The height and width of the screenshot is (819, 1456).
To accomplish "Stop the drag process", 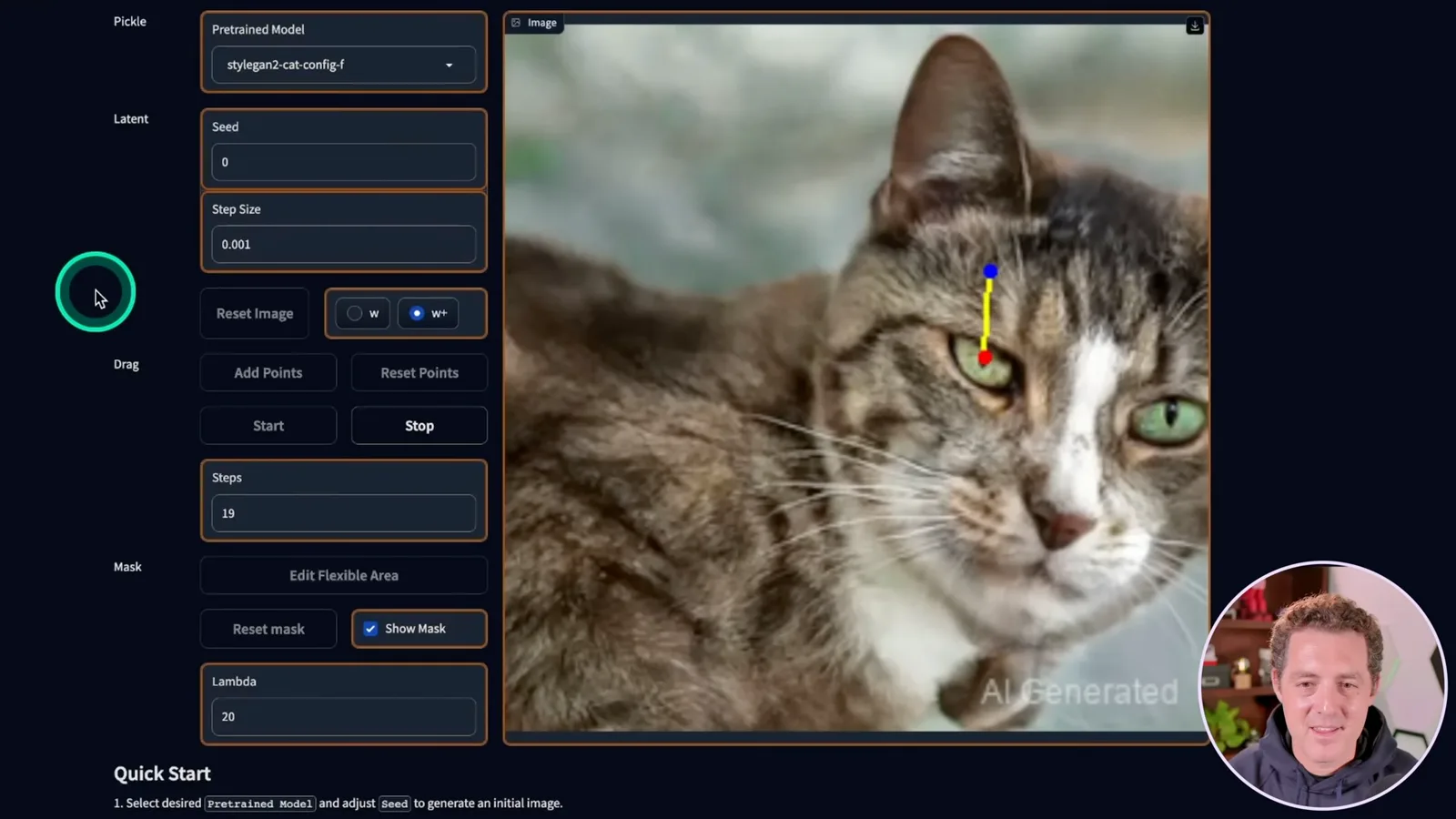I will click(420, 426).
